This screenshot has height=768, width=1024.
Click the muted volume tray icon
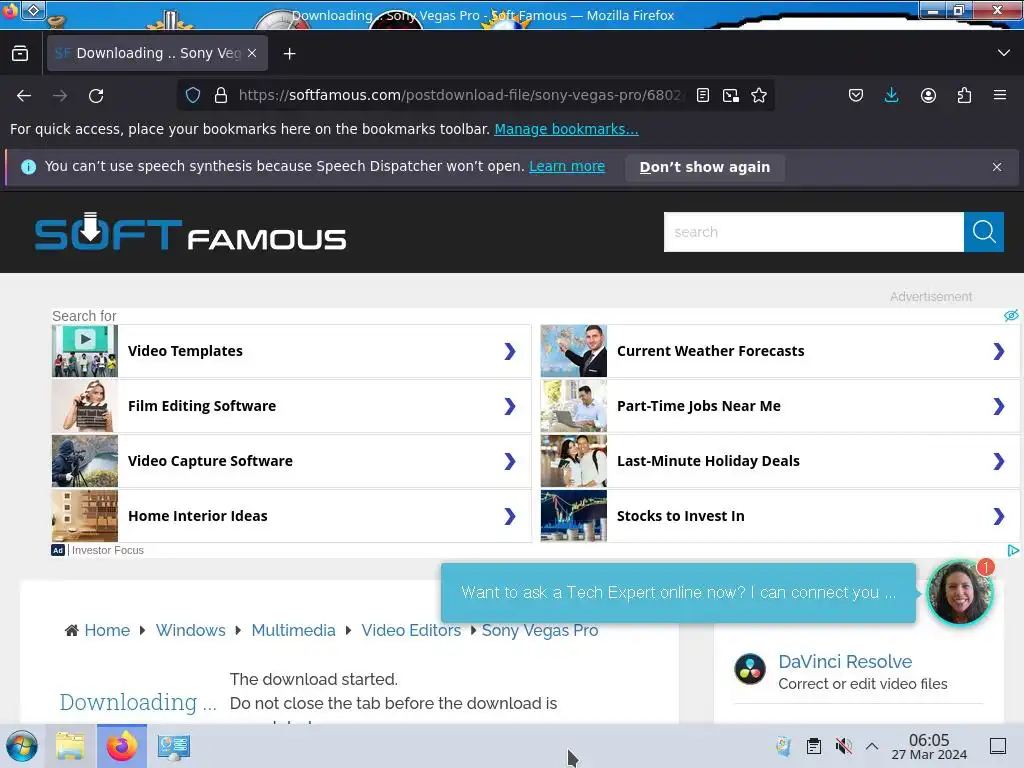tap(843, 746)
